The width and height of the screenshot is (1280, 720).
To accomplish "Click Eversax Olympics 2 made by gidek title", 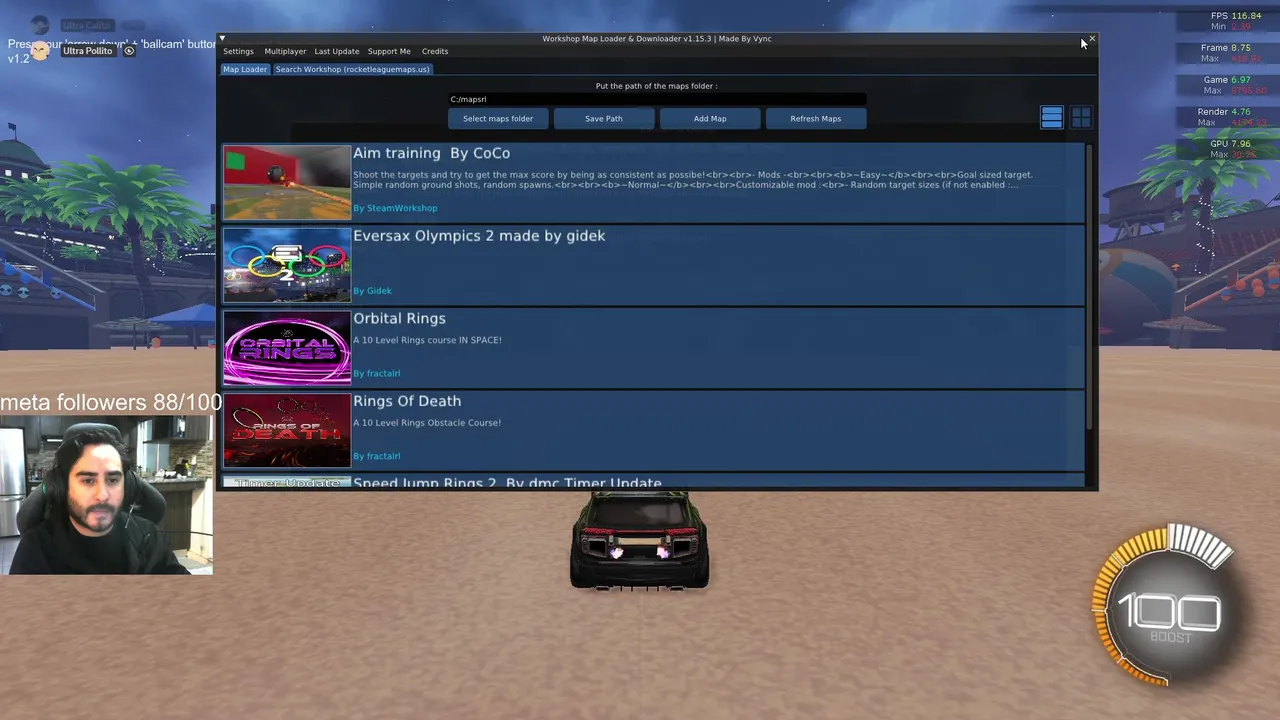I will tap(479, 236).
